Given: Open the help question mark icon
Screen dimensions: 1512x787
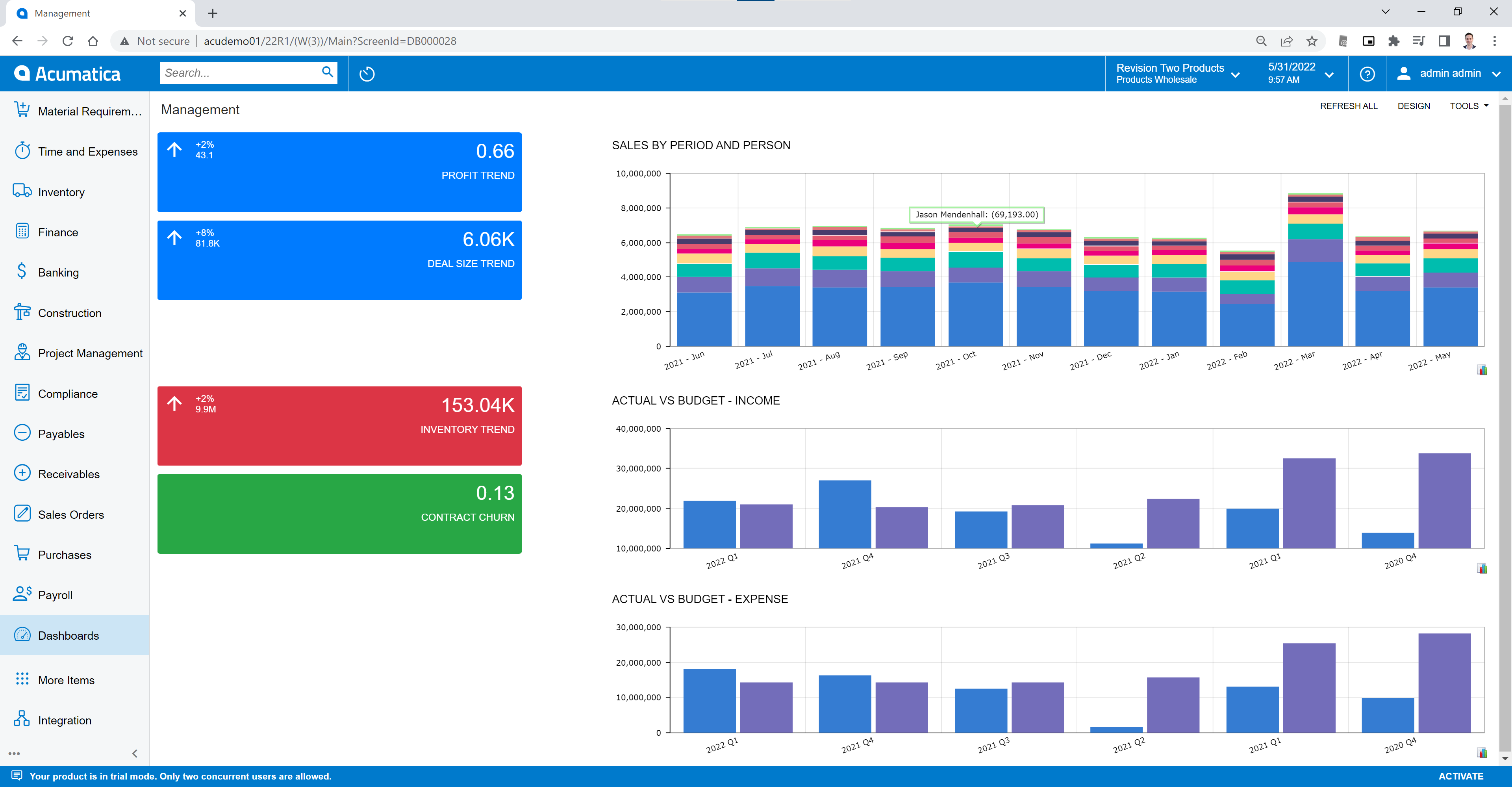Looking at the screenshot, I should point(1367,73).
